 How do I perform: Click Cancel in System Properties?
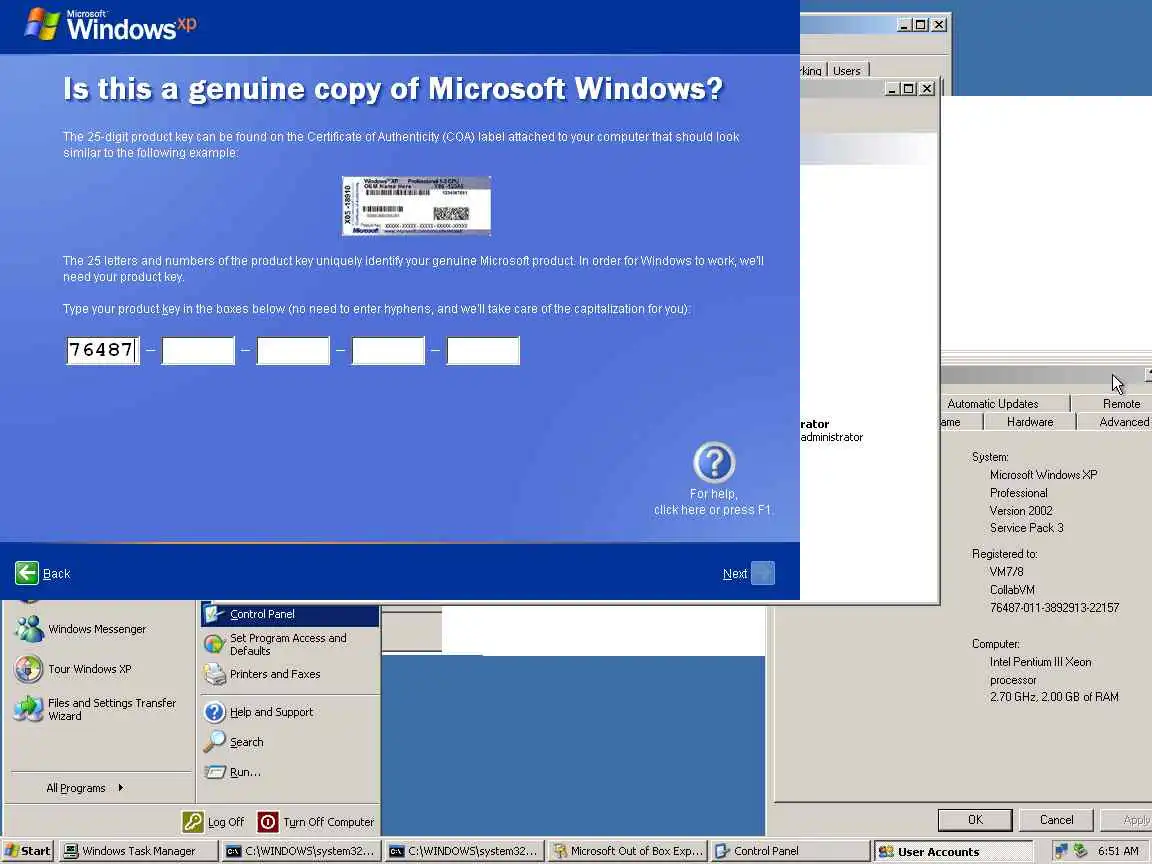click(x=1056, y=819)
